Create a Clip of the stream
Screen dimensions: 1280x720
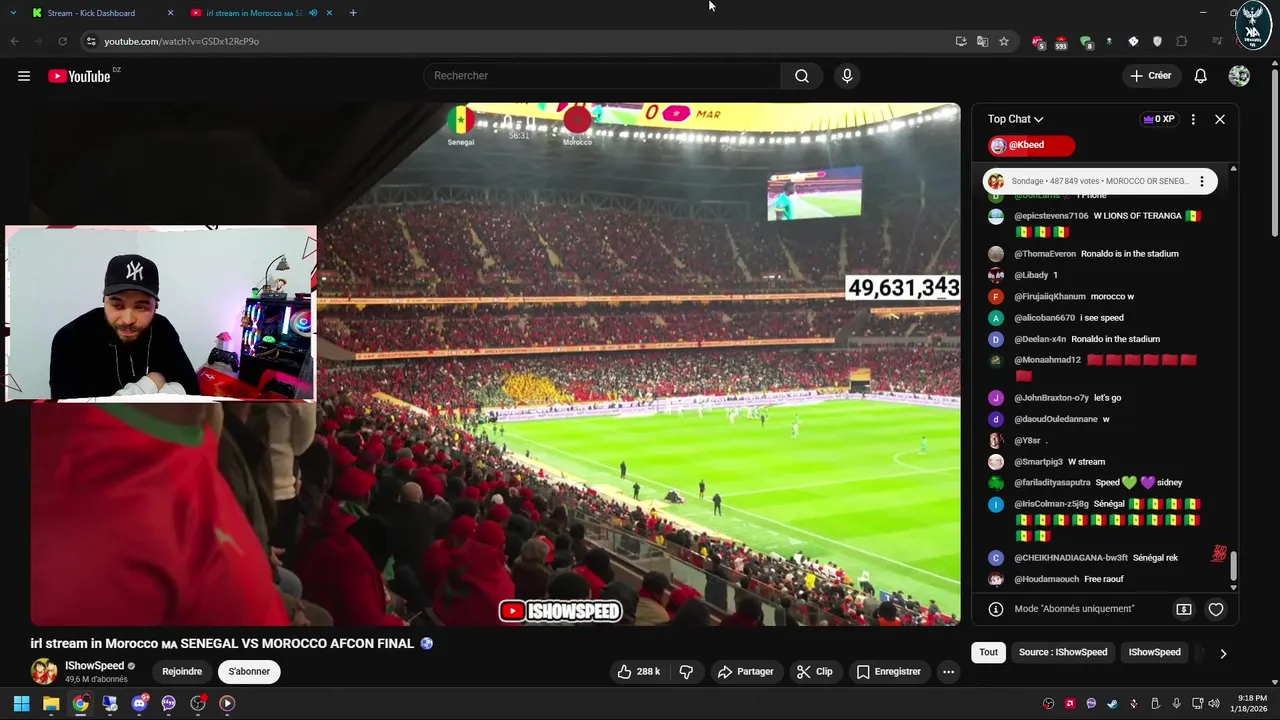(814, 672)
